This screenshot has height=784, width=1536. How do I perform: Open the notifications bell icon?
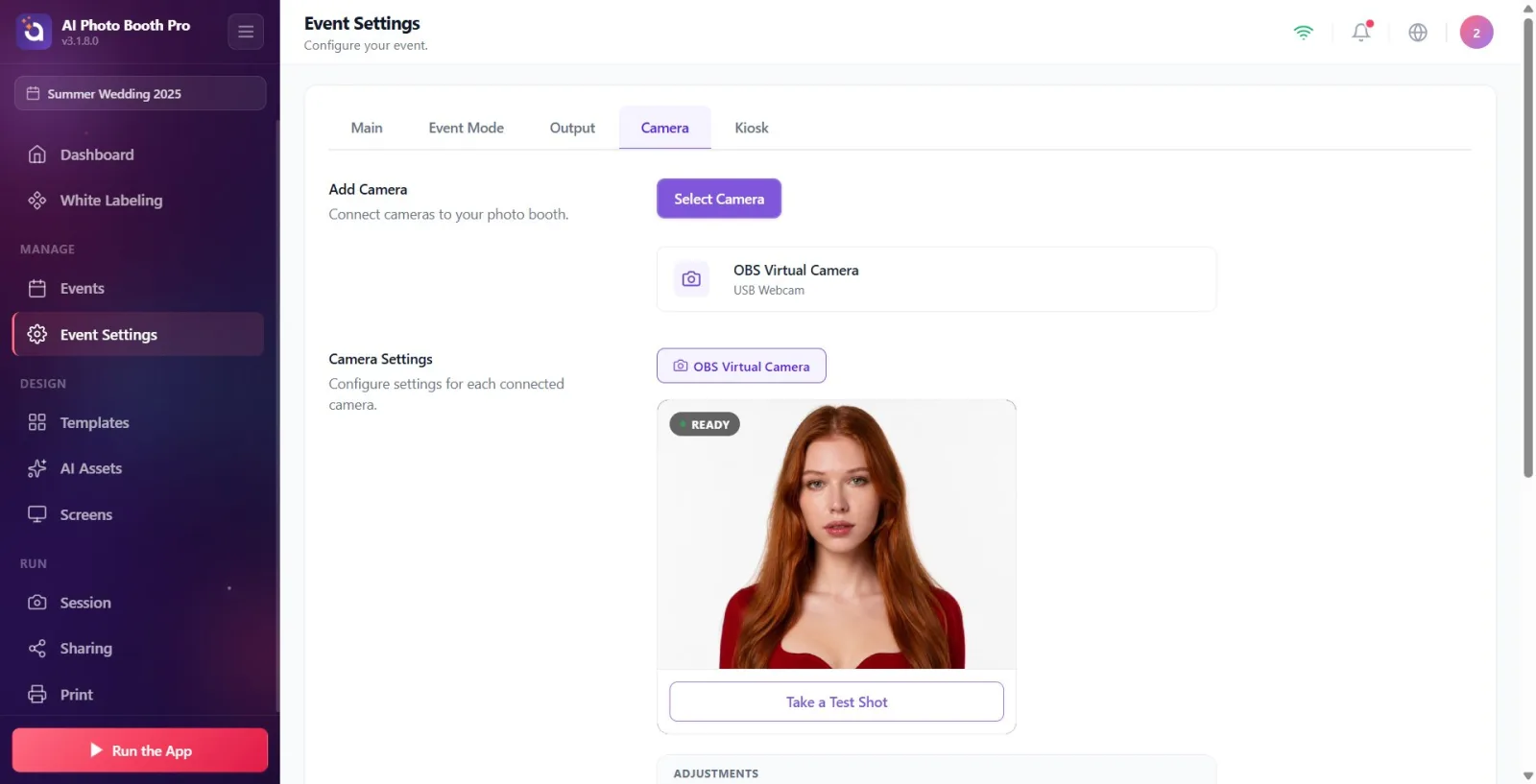click(x=1361, y=32)
